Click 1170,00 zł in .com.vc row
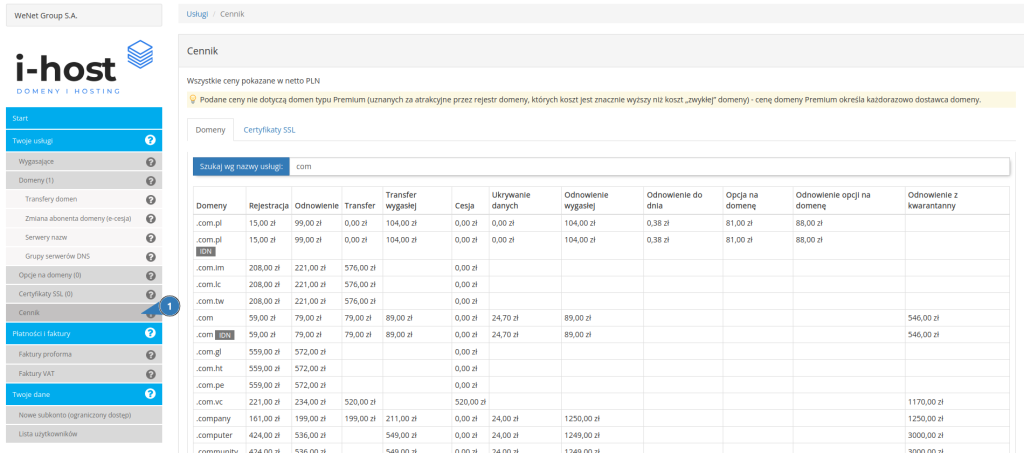The width and height of the screenshot is (1024, 453). pyautogui.click(x=924, y=401)
